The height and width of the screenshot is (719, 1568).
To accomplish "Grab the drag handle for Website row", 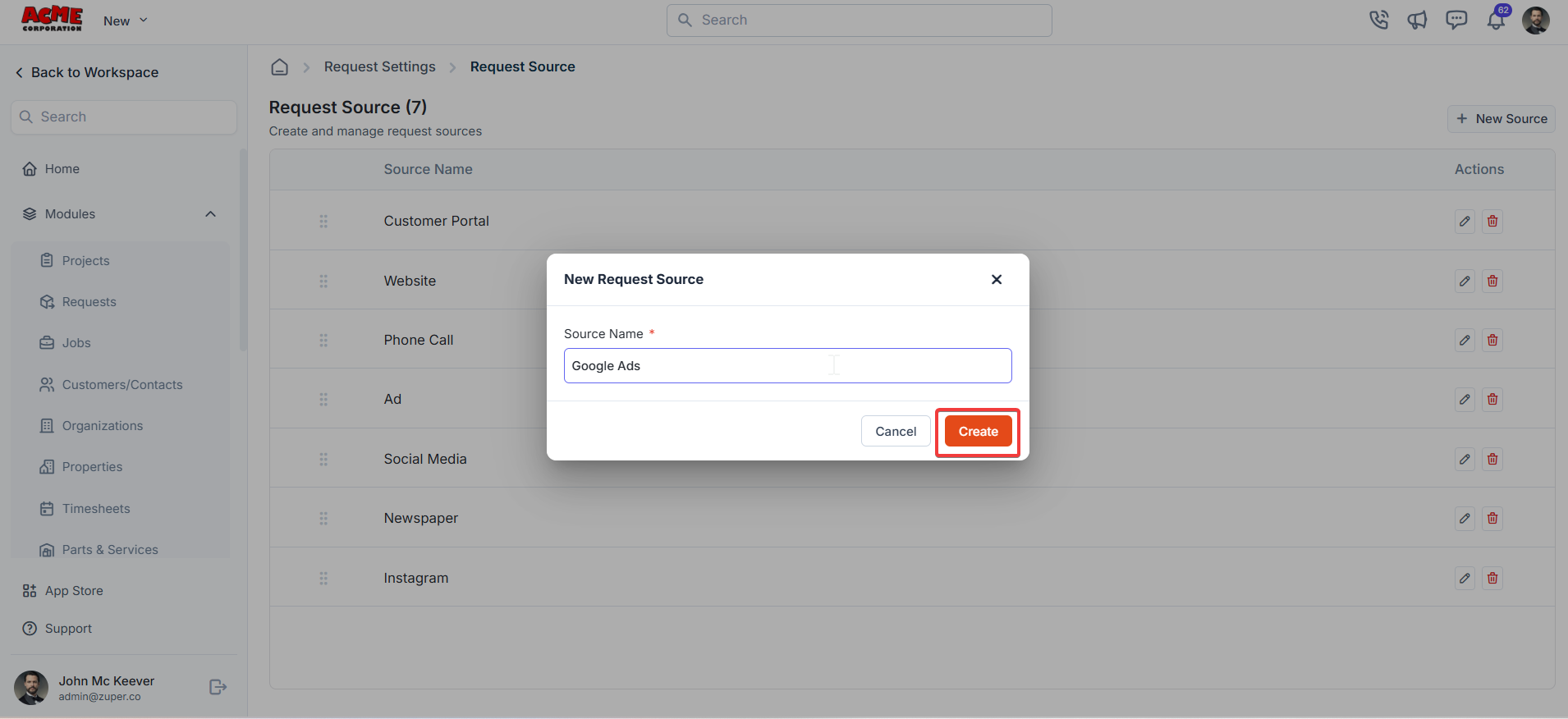I will (323, 282).
